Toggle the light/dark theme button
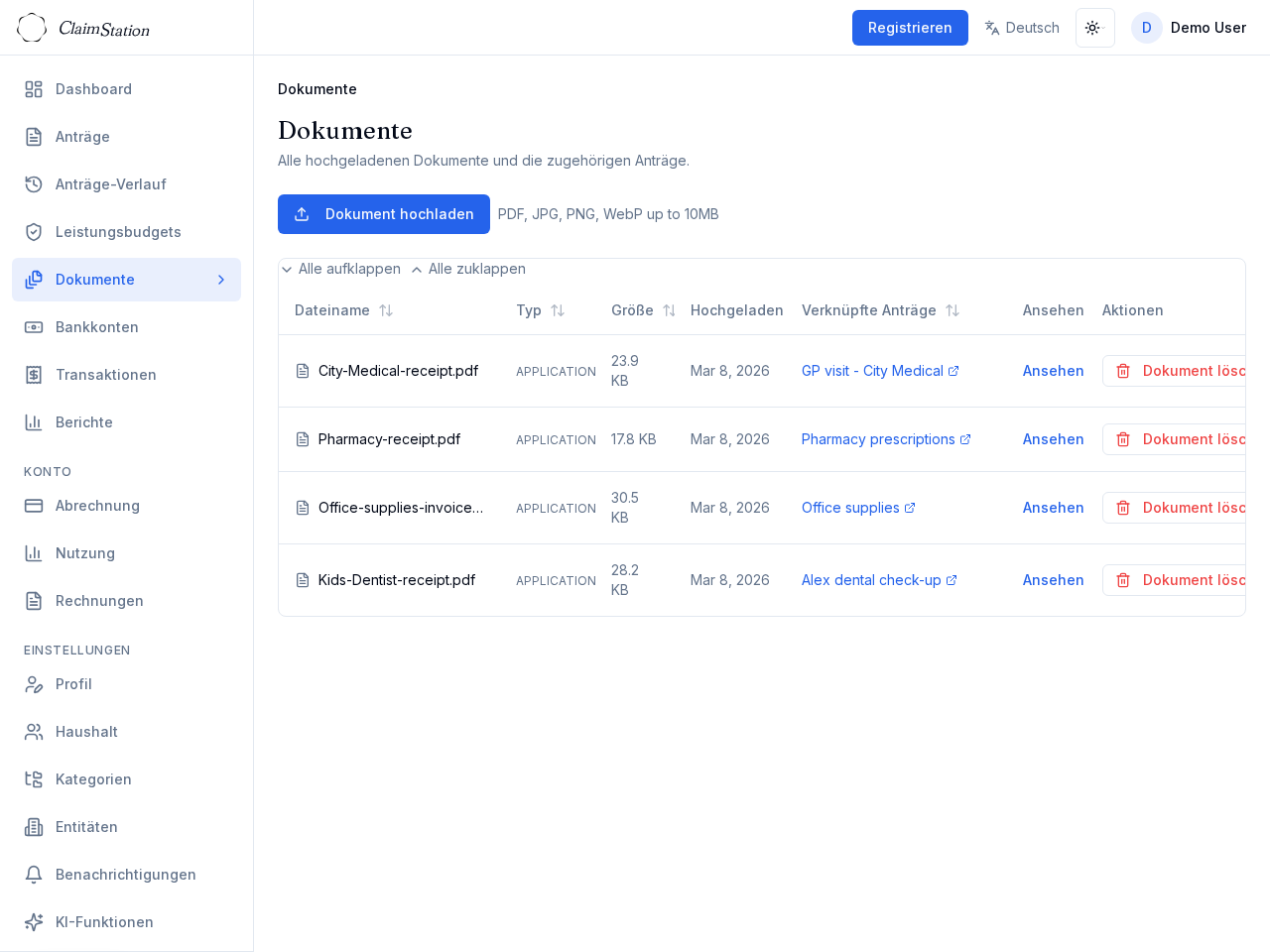The width and height of the screenshot is (1270, 952). pyautogui.click(x=1094, y=28)
